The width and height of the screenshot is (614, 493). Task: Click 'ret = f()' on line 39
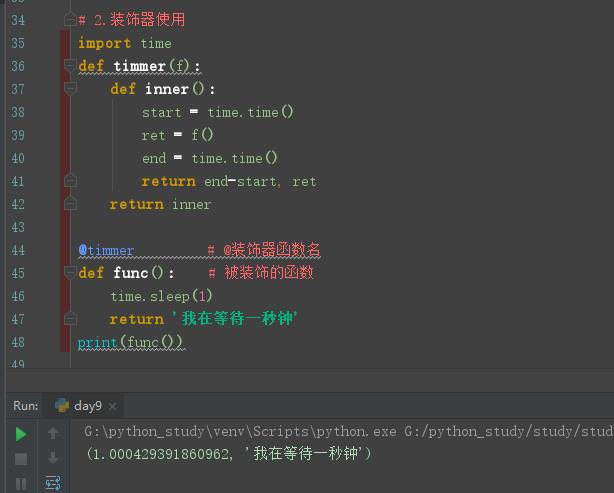pos(177,135)
